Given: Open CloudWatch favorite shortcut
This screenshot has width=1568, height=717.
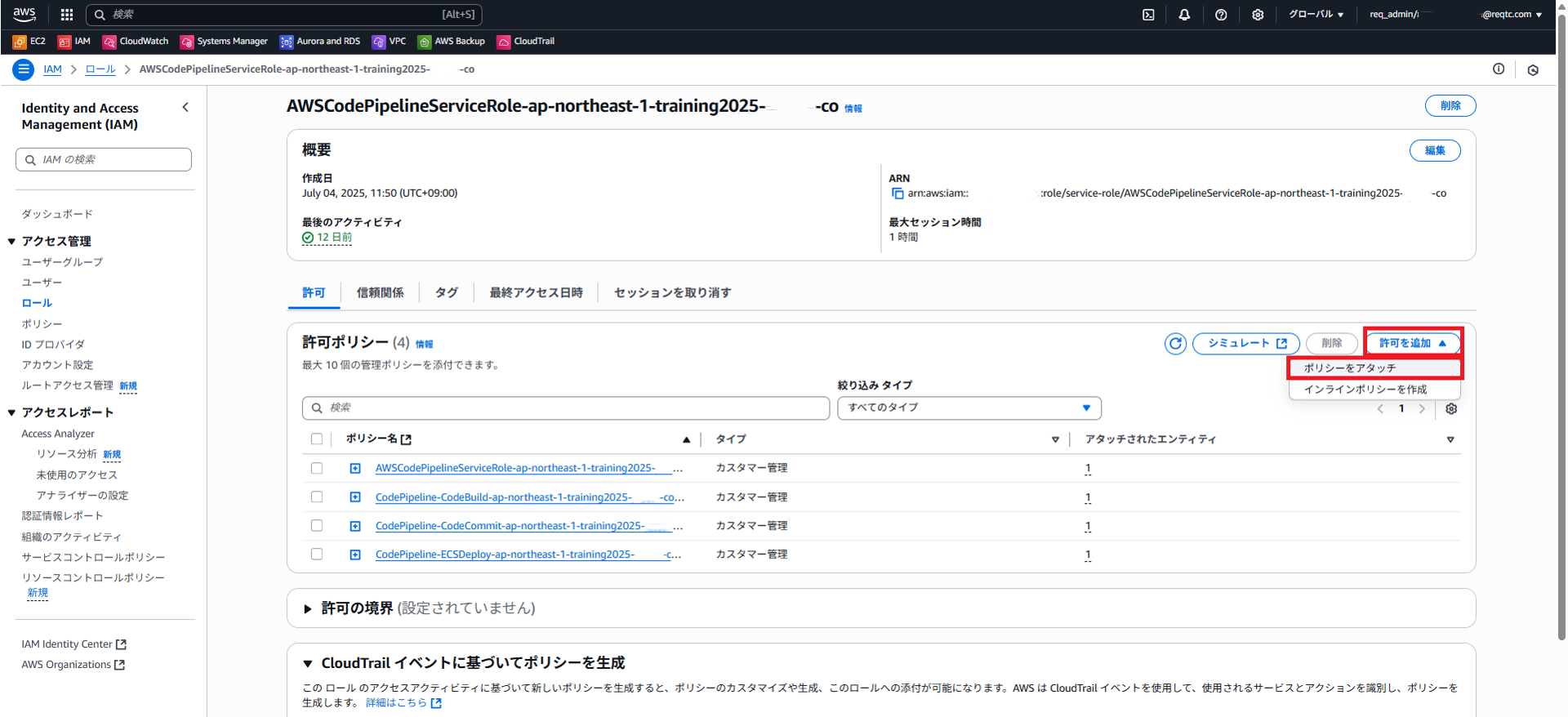Looking at the screenshot, I should 136,42.
